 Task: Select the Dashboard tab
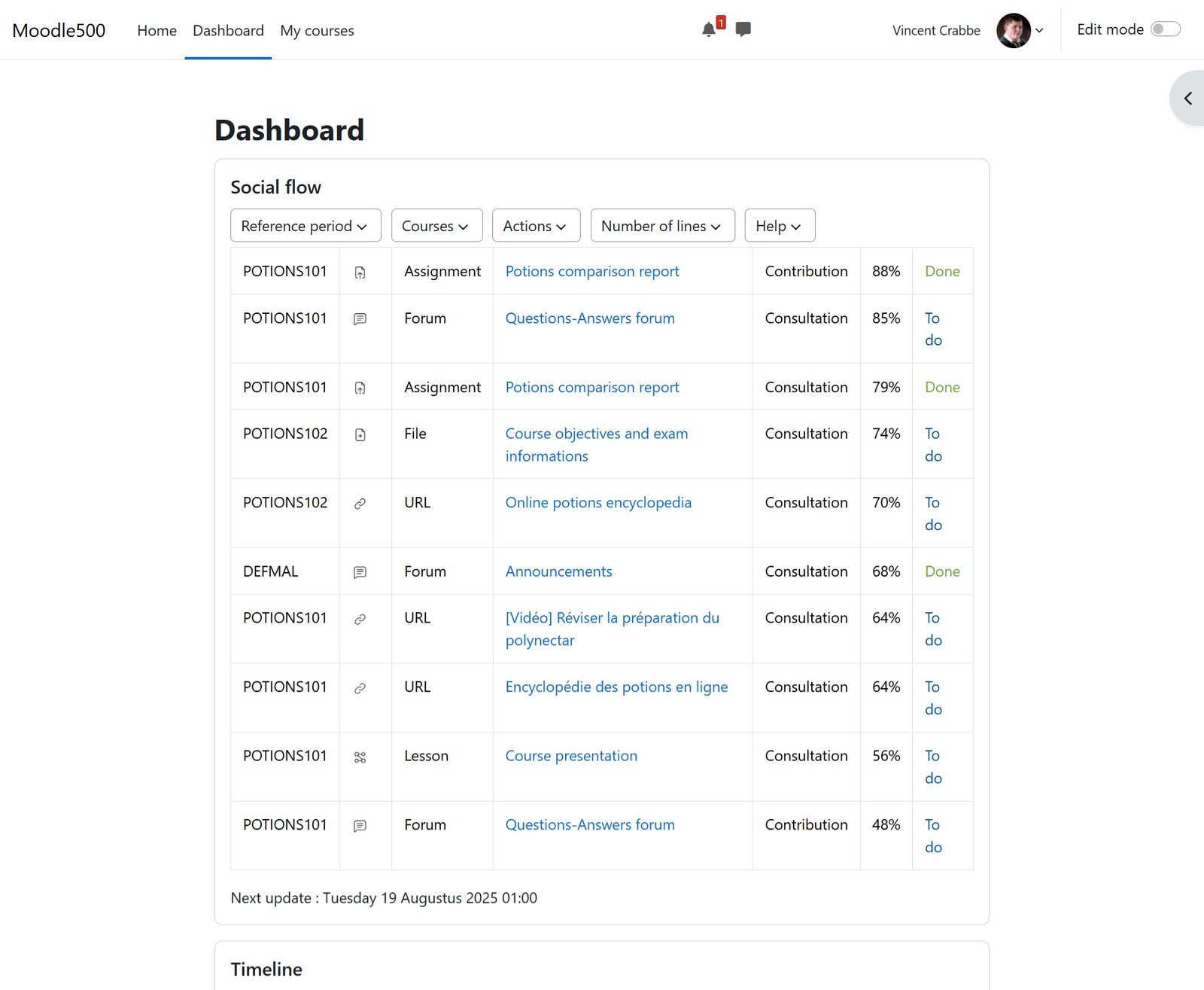pyautogui.click(x=228, y=30)
